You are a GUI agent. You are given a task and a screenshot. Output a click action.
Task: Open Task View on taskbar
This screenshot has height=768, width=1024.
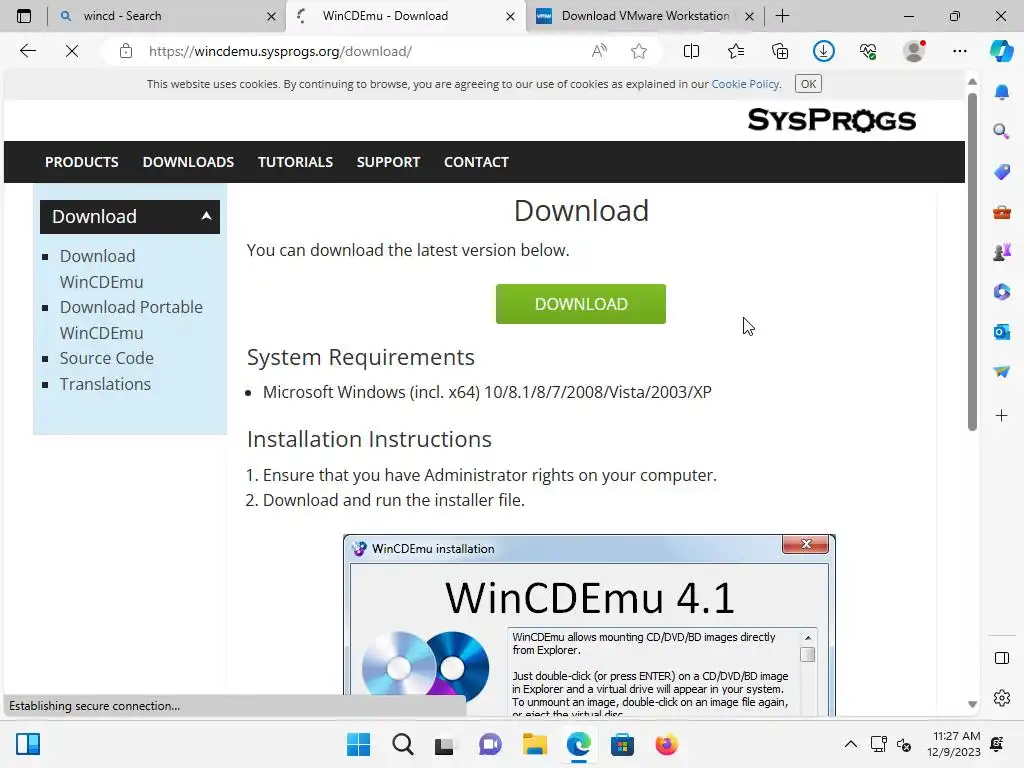[x=445, y=744]
